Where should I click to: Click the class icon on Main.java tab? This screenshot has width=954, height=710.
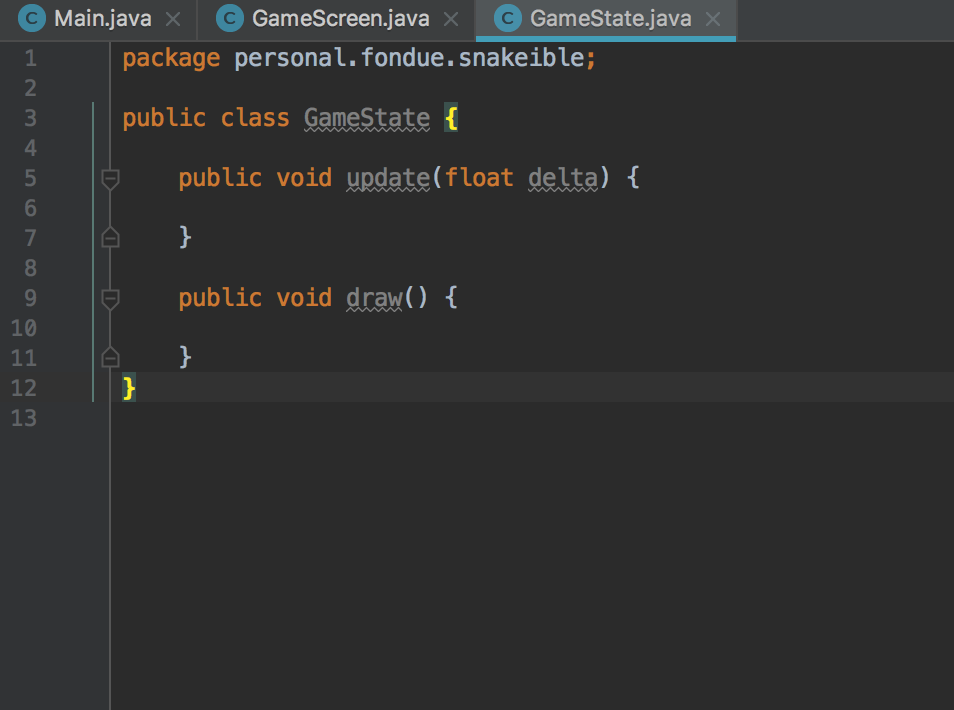[x=32, y=19]
